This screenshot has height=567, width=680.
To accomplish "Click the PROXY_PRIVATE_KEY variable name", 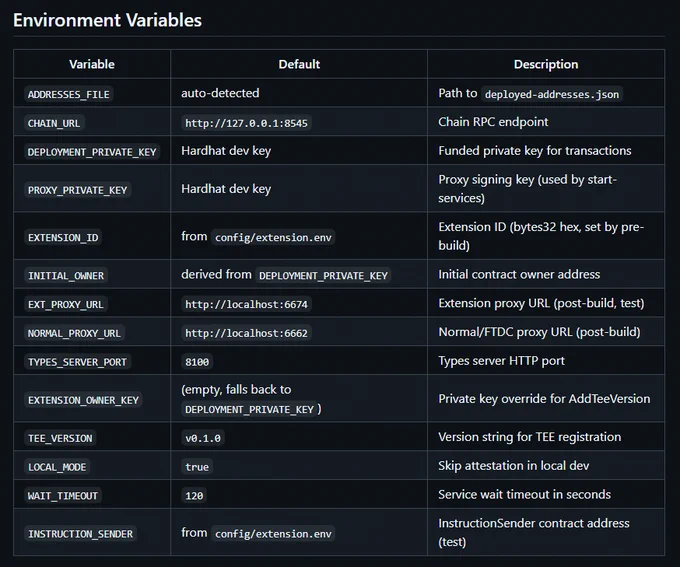I will click(78, 190).
